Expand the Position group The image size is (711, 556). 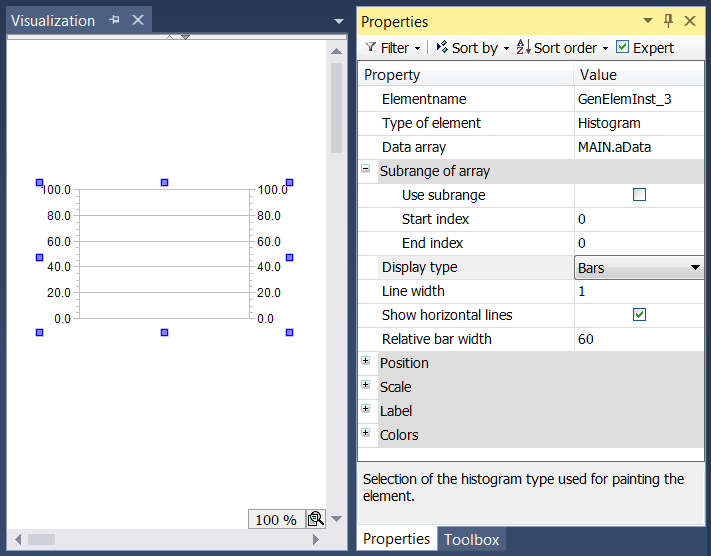point(365,361)
